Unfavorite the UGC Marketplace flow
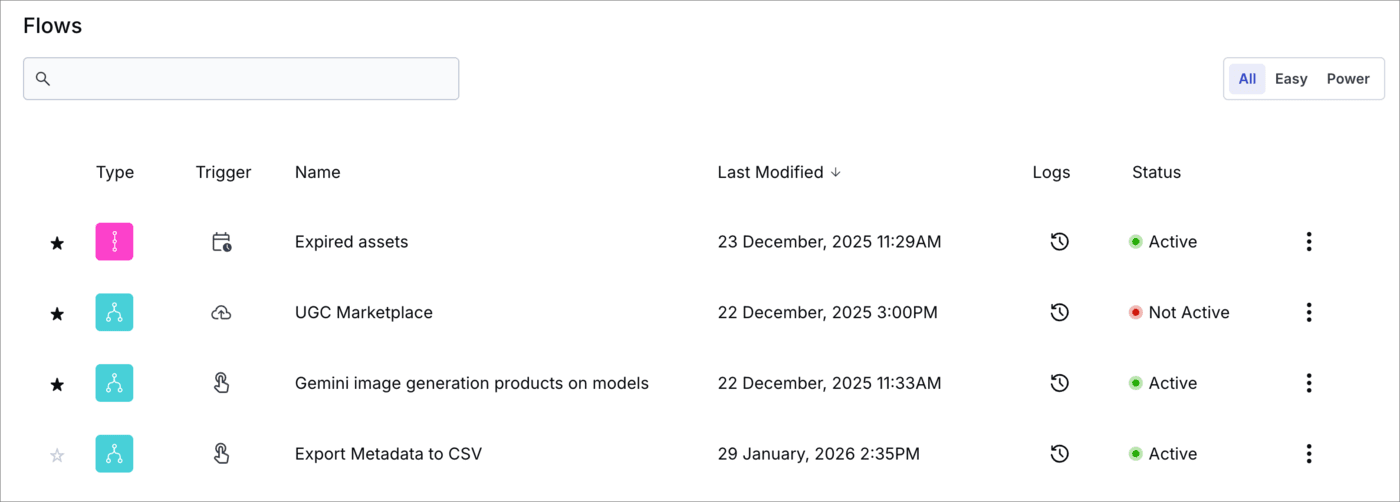Screen dimensions: 1400x502 point(57,314)
